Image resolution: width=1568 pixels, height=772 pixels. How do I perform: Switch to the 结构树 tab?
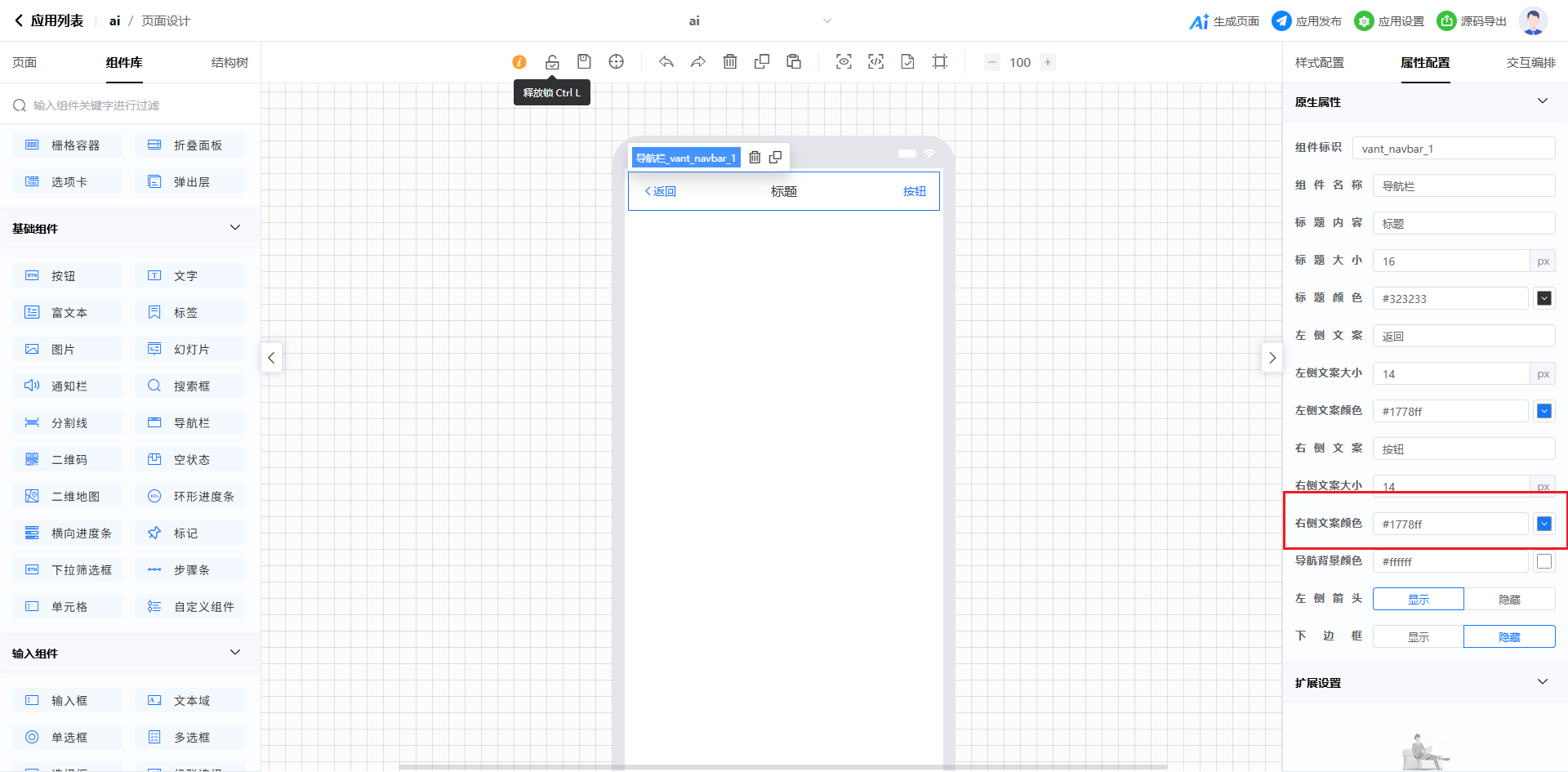(229, 62)
